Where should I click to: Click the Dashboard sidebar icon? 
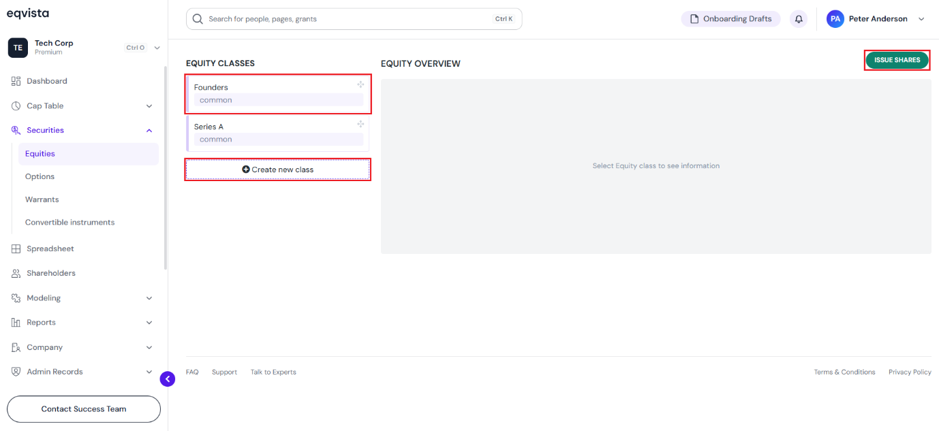(16, 81)
